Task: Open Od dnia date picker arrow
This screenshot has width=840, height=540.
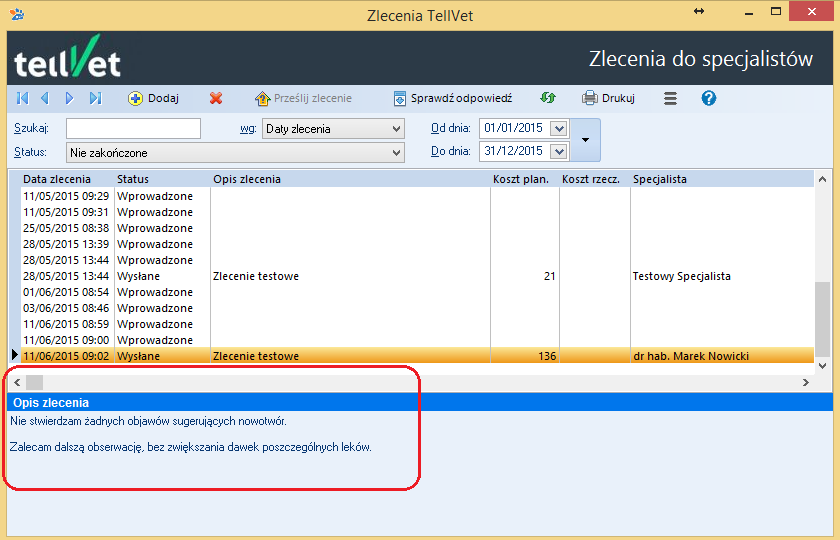Action: point(558,129)
